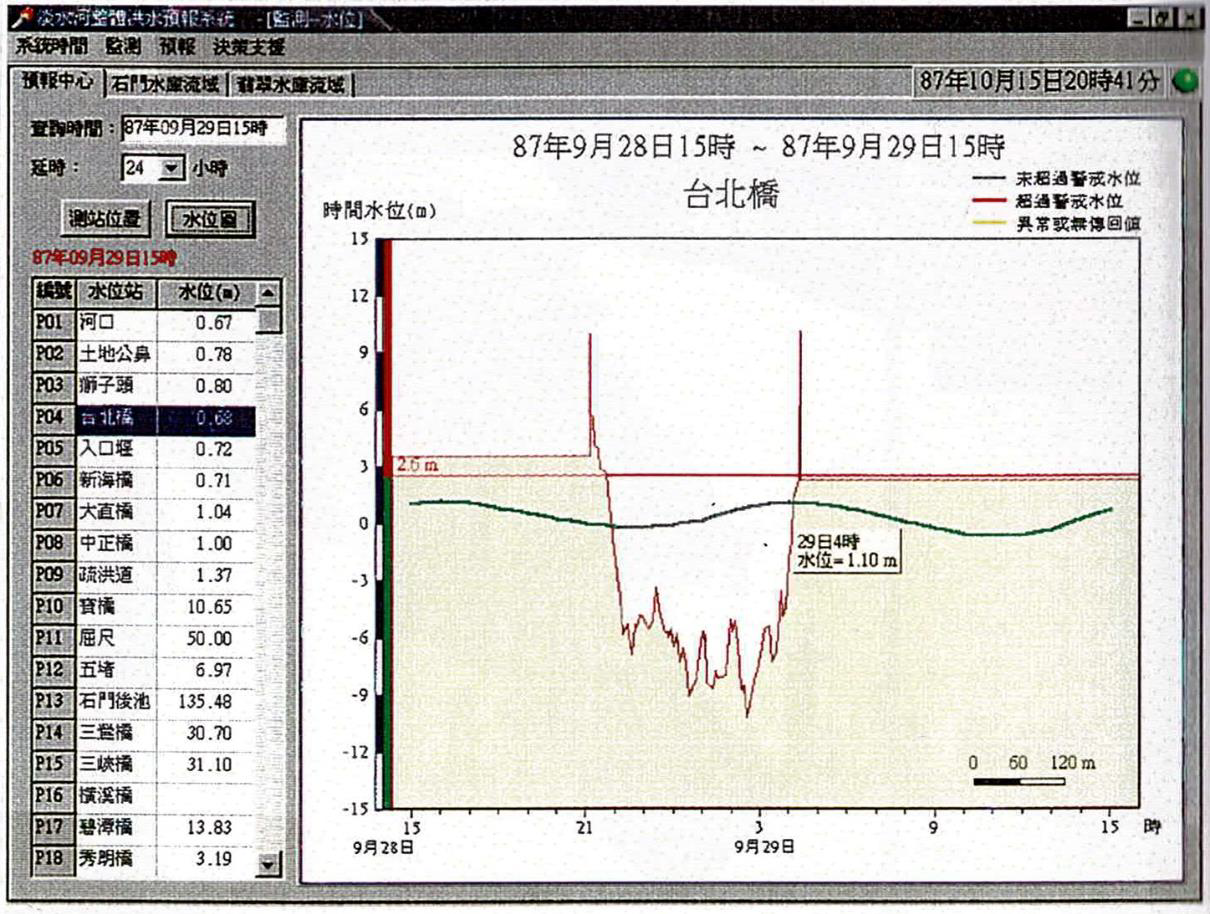The width and height of the screenshot is (1210, 914).
Task: Open the 系統時間 menu
Action: click(52, 46)
